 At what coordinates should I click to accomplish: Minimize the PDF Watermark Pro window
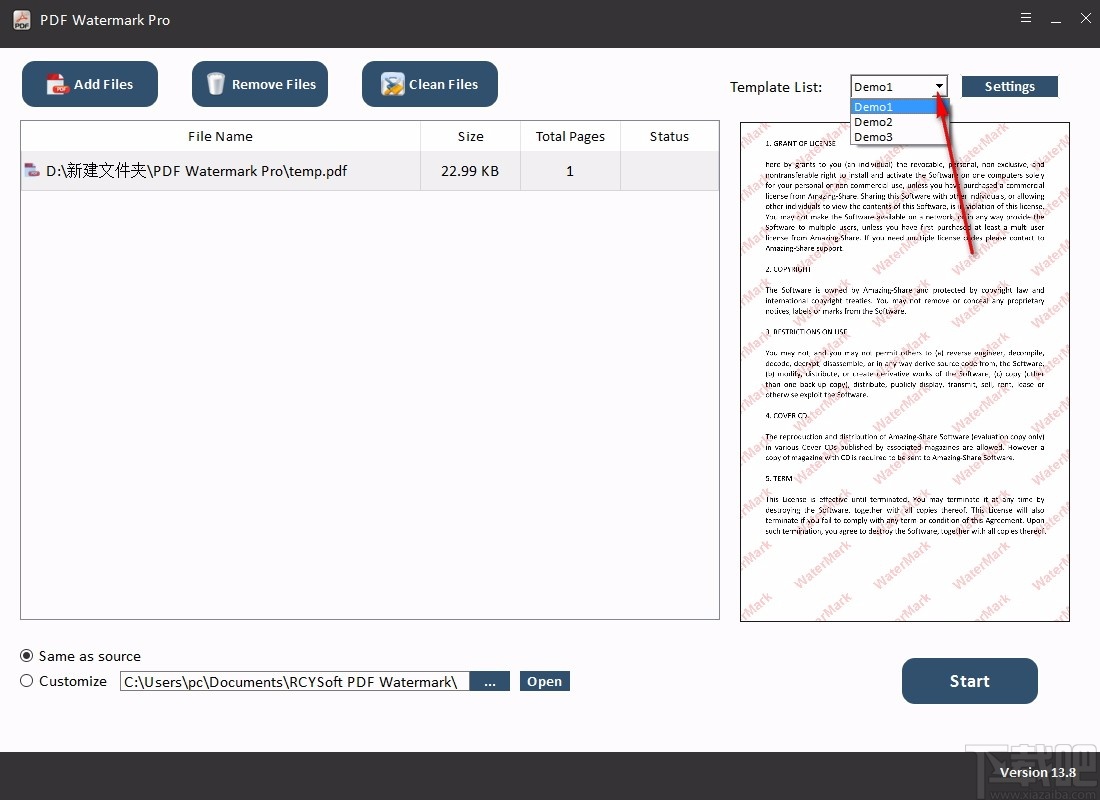[x=1056, y=19]
